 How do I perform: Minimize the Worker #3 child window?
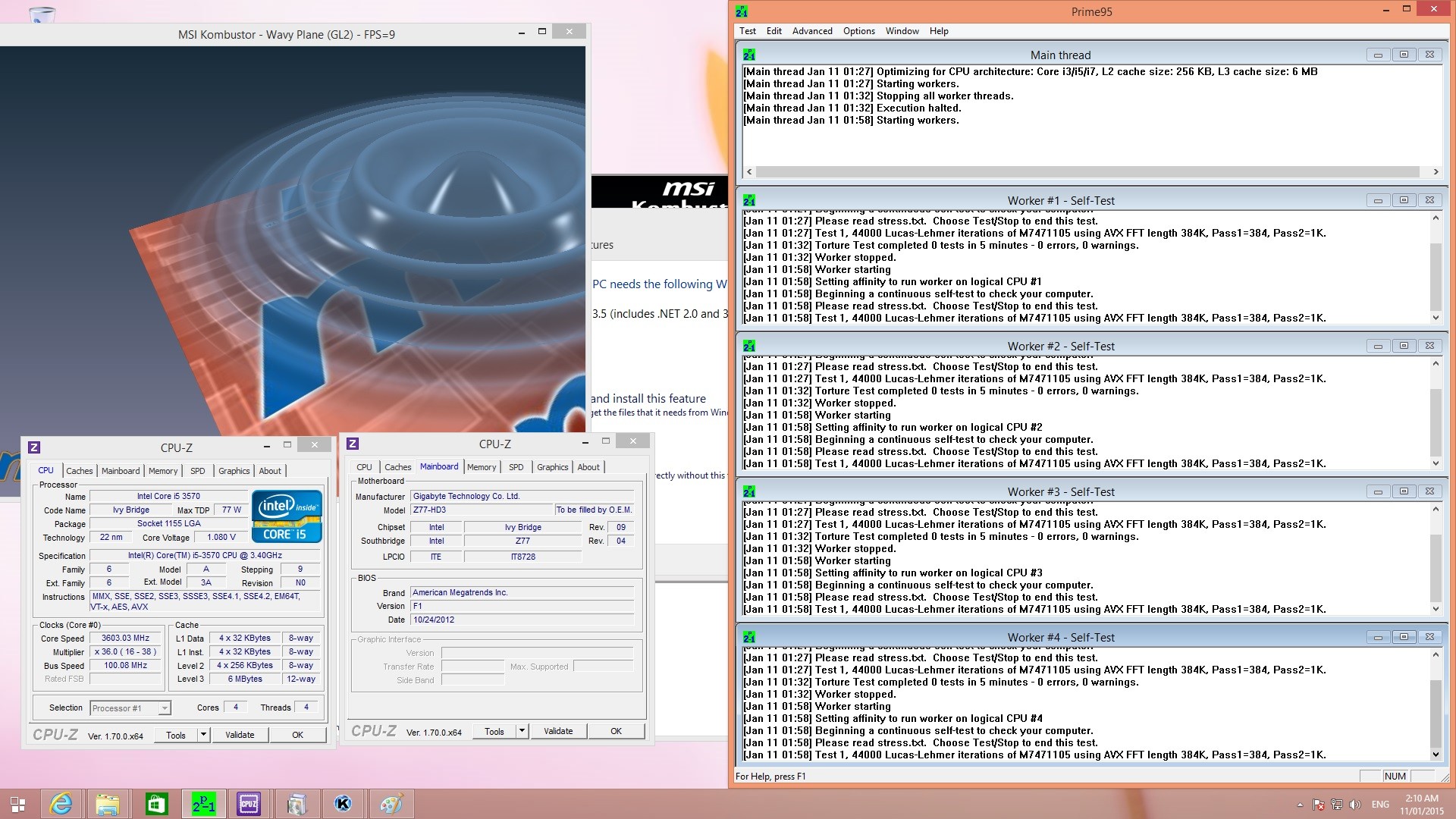(x=1378, y=491)
